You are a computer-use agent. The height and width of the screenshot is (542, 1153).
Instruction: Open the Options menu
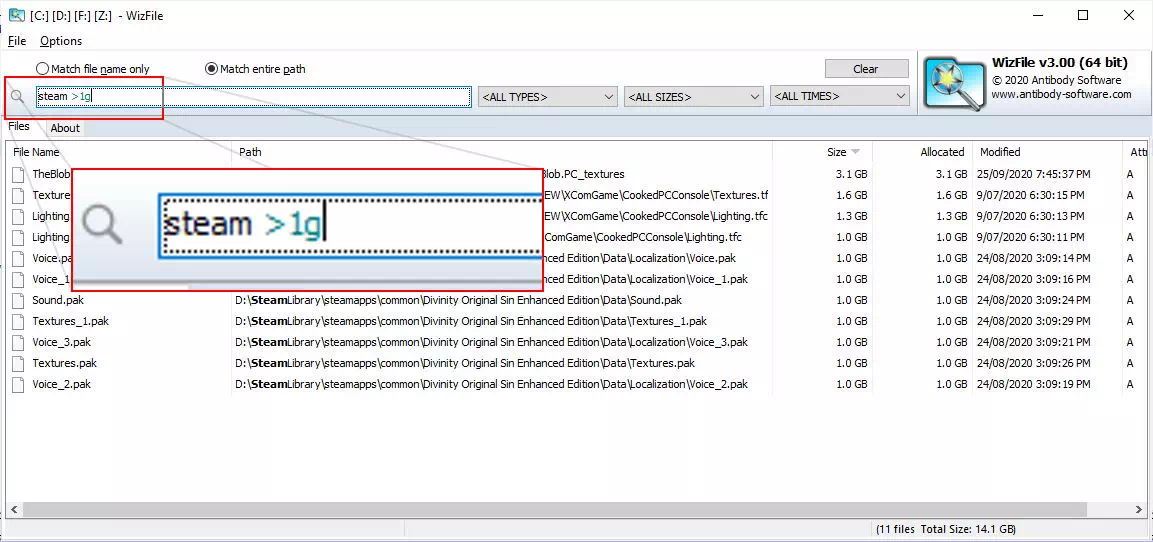tap(61, 41)
